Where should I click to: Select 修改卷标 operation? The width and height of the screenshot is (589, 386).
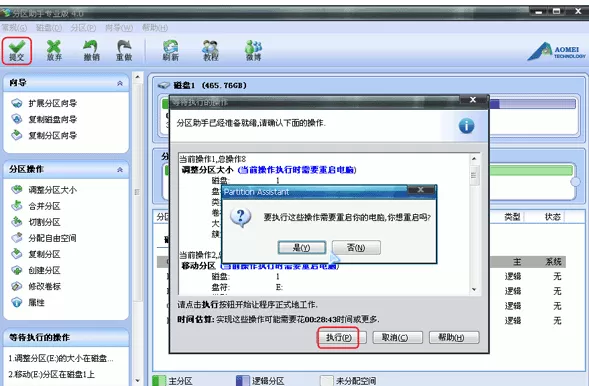tap(44, 286)
